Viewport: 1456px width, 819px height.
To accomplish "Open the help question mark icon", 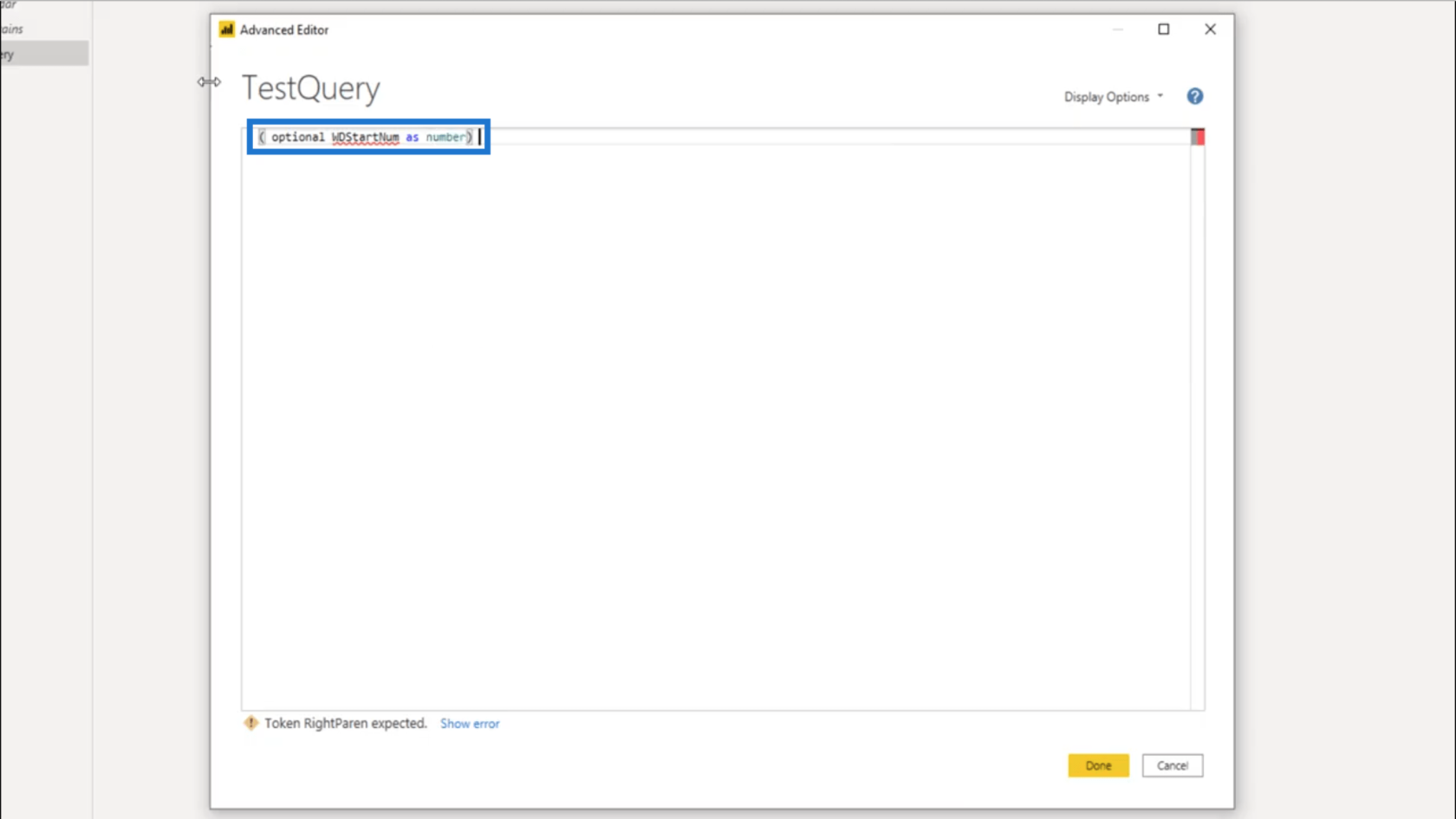I will tap(1195, 96).
